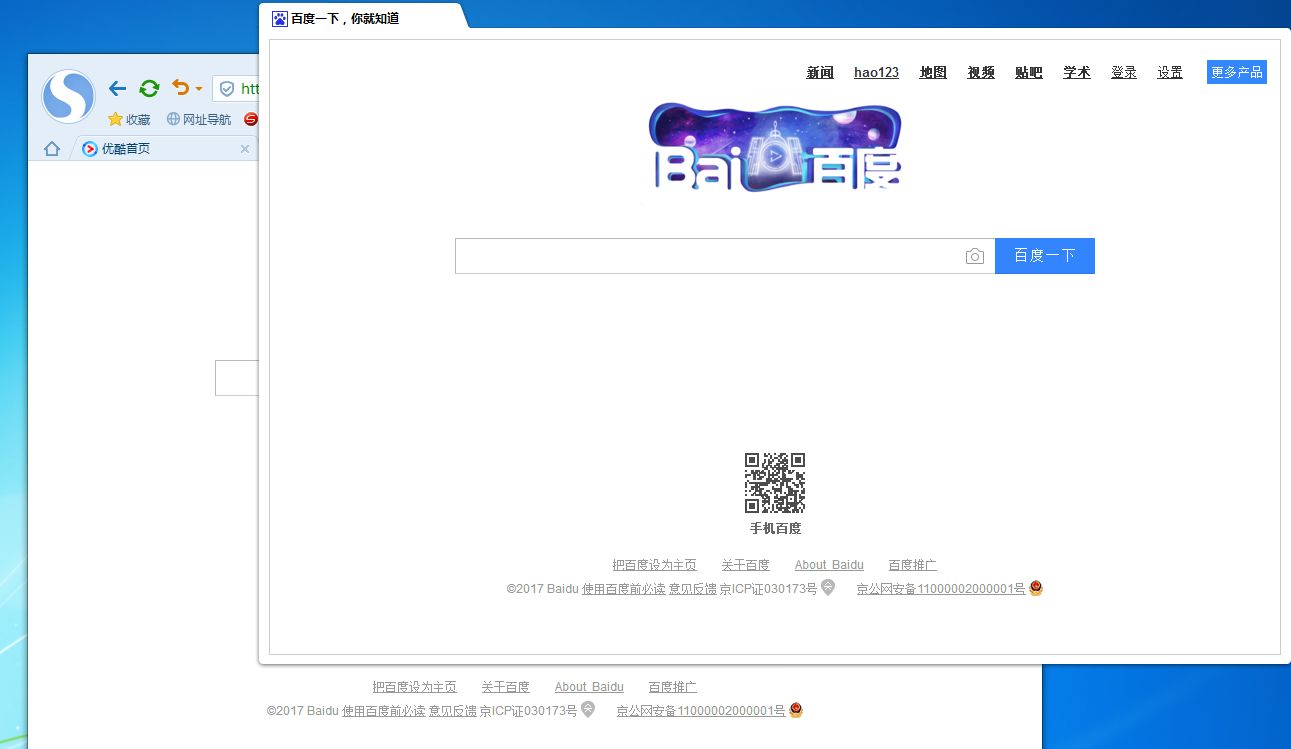This screenshot has width=1291, height=749.
Task: Open the hao123 link
Action: tap(876, 72)
